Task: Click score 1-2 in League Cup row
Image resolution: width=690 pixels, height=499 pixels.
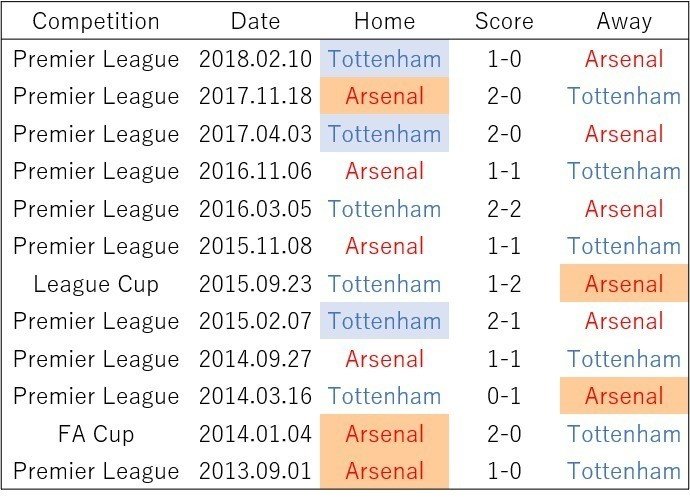Action: (504, 284)
